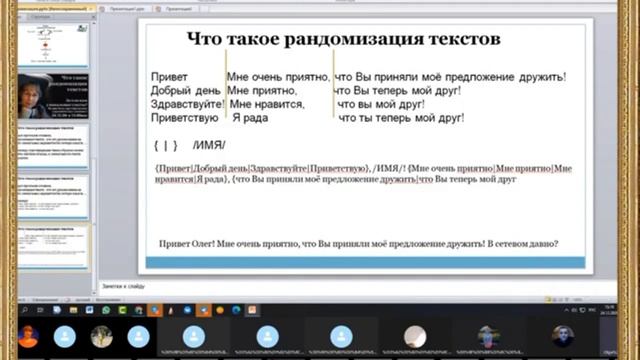Click the slide title 'Что такое рандомизация текстов'
Screen dimensions: 640x360
(343, 39)
